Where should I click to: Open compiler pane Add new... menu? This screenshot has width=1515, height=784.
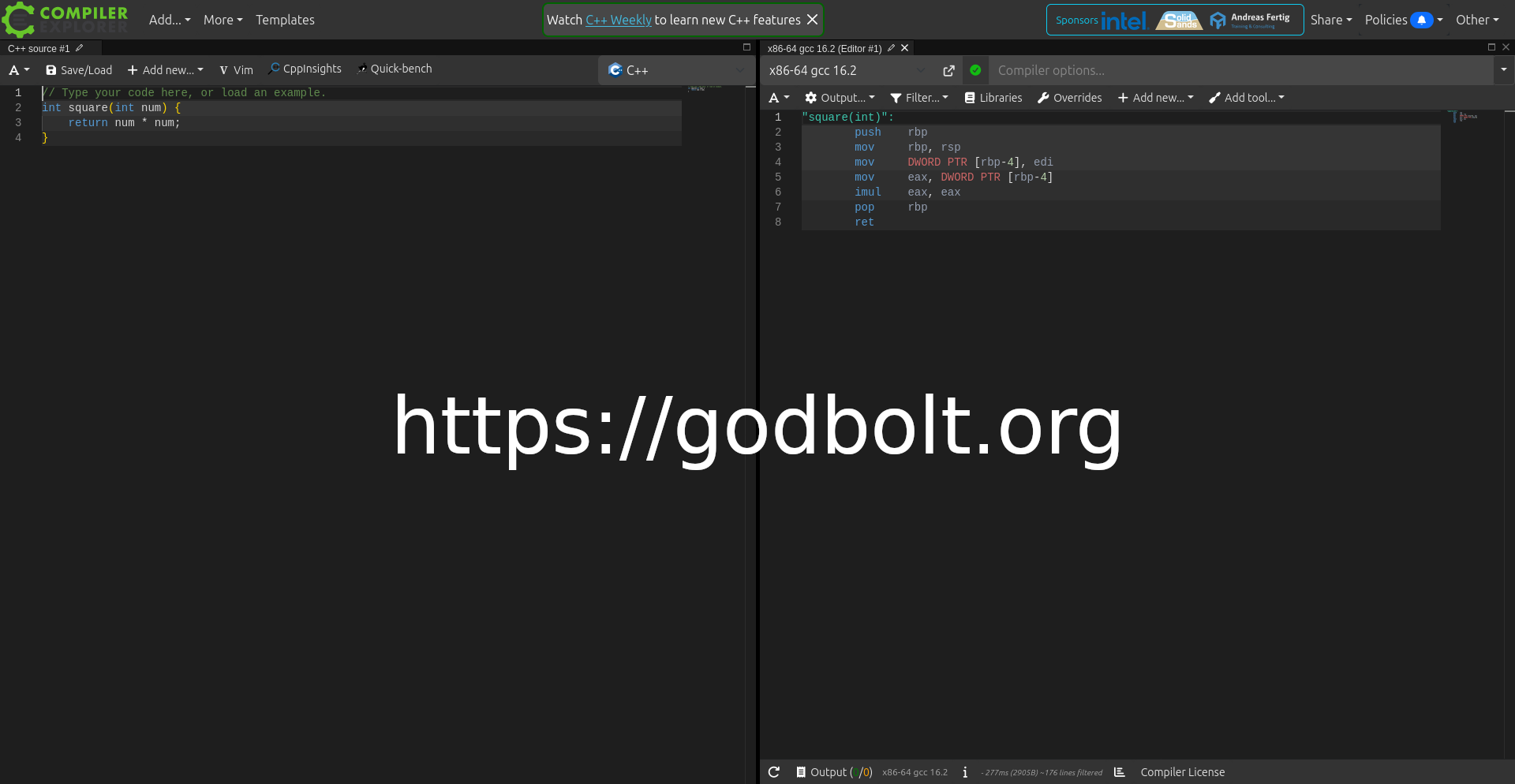tap(1156, 98)
